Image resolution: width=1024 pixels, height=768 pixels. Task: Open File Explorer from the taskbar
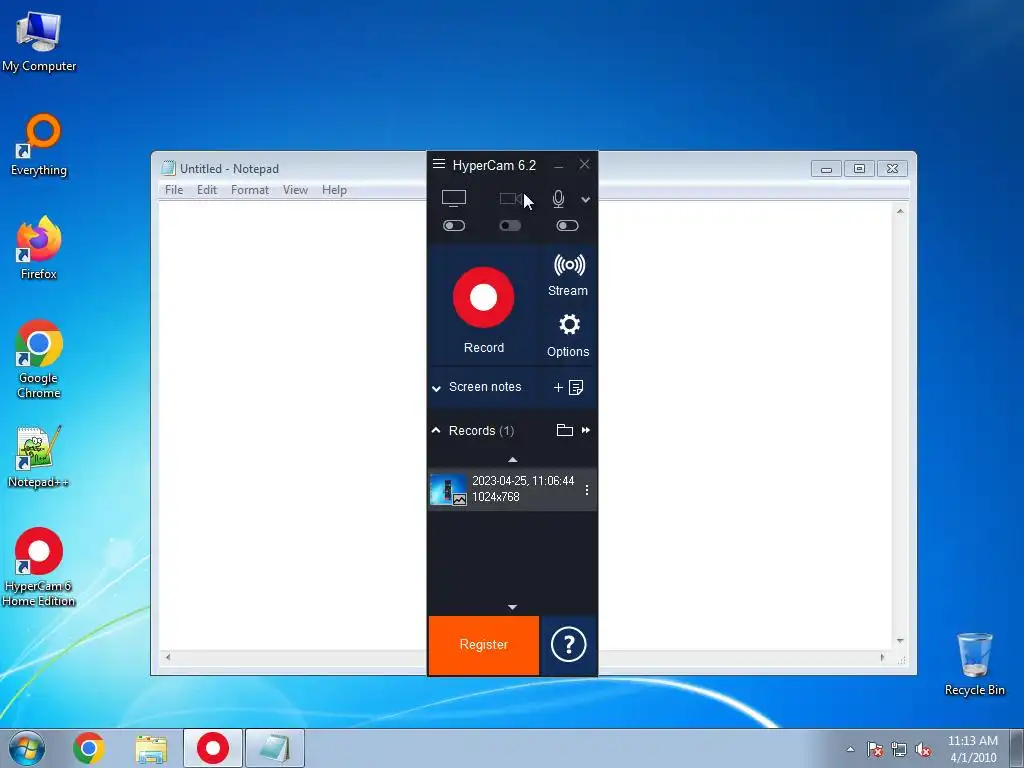pos(151,748)
